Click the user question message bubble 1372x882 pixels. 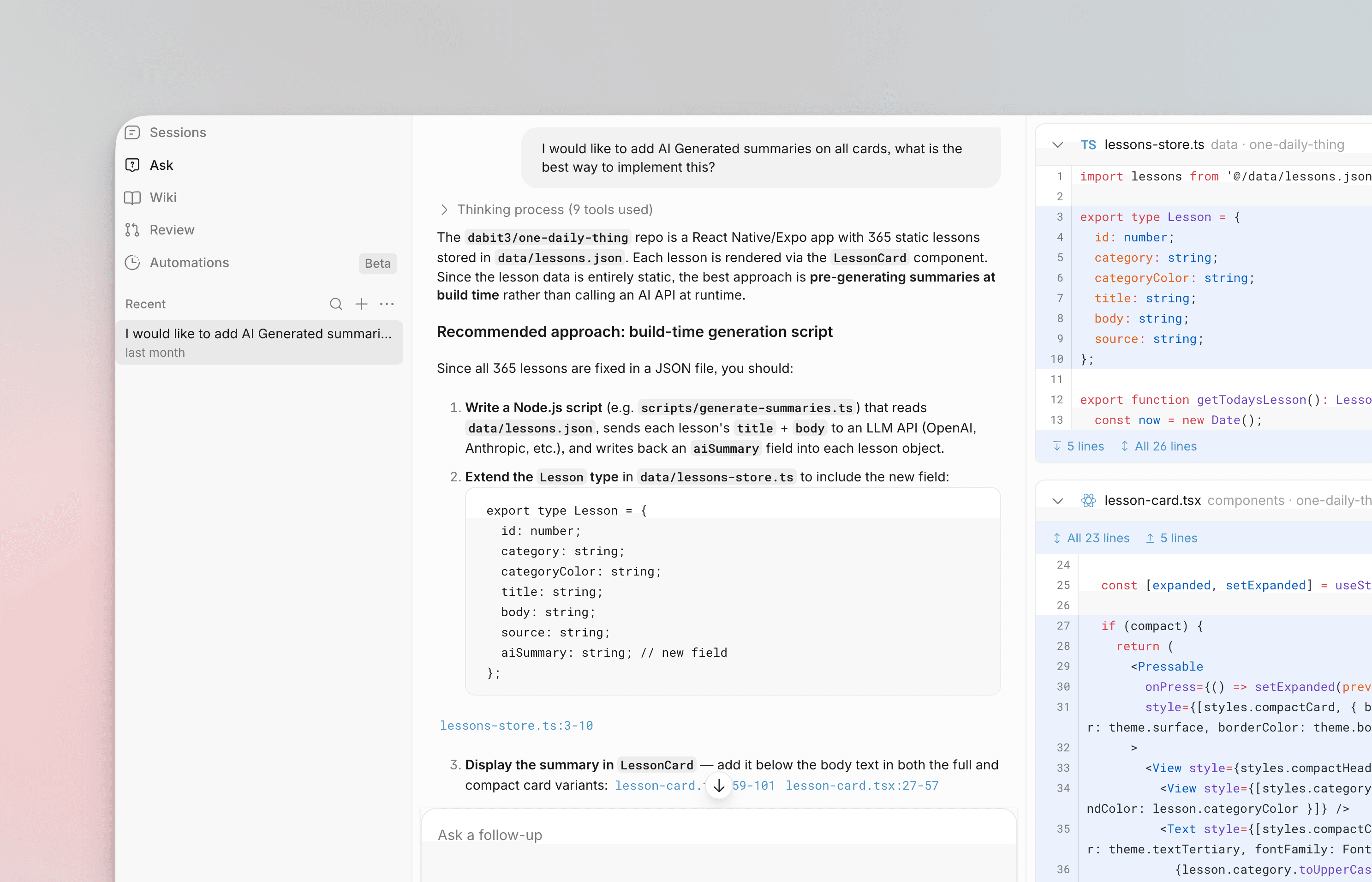pos(761,158)
